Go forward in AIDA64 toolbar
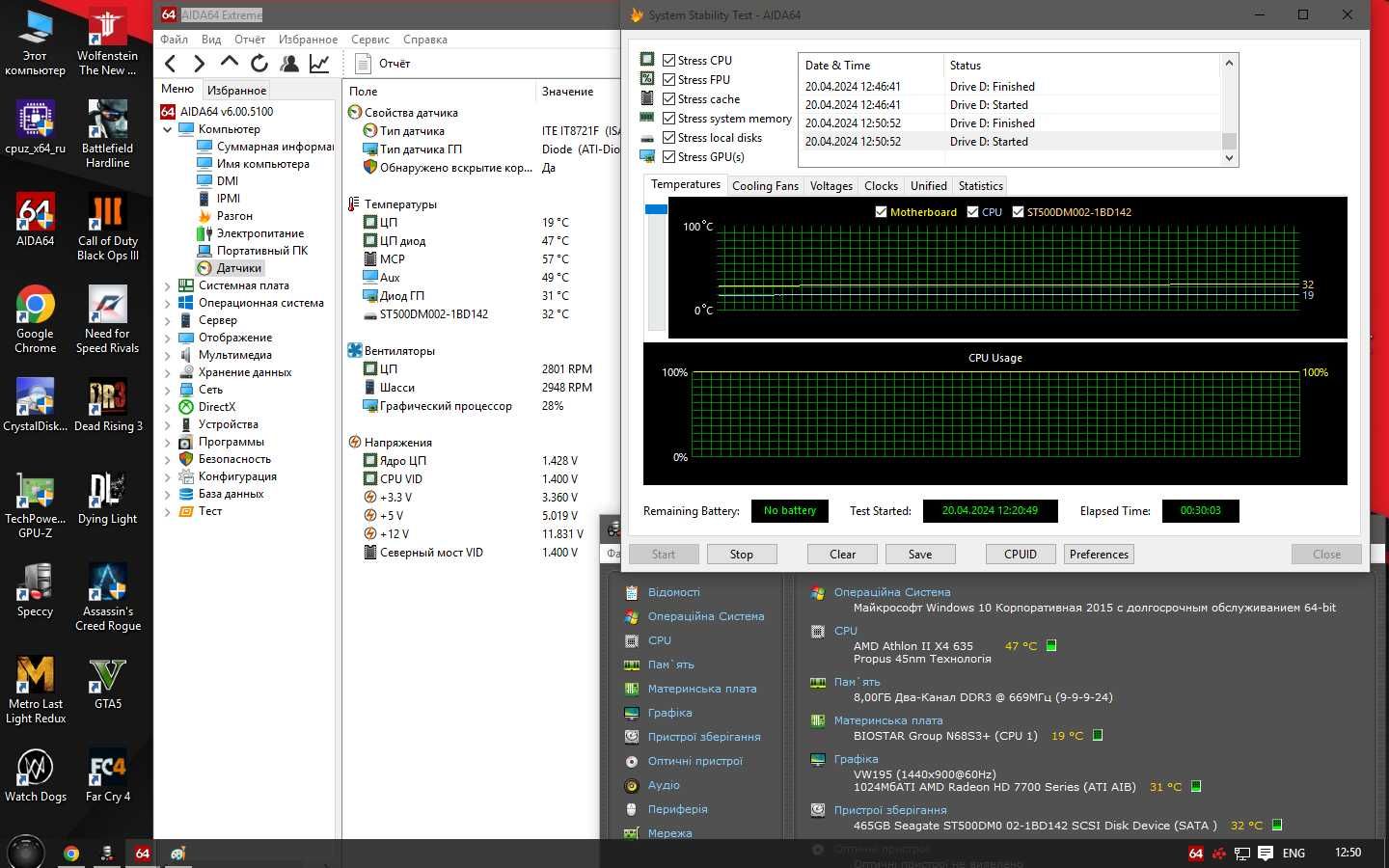1389x868 pixels. 199,64
